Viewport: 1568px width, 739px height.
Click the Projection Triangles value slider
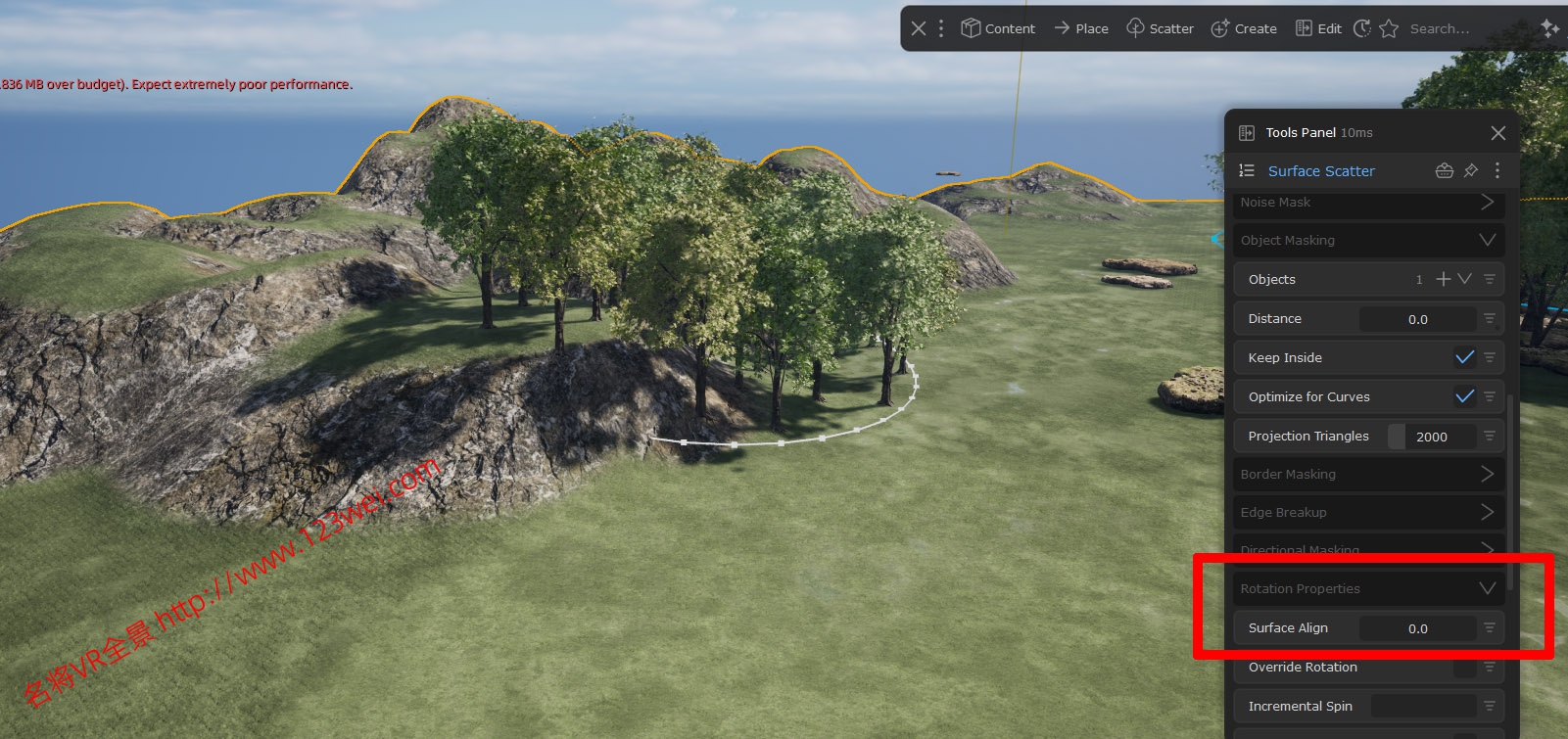coord(1431,437)
